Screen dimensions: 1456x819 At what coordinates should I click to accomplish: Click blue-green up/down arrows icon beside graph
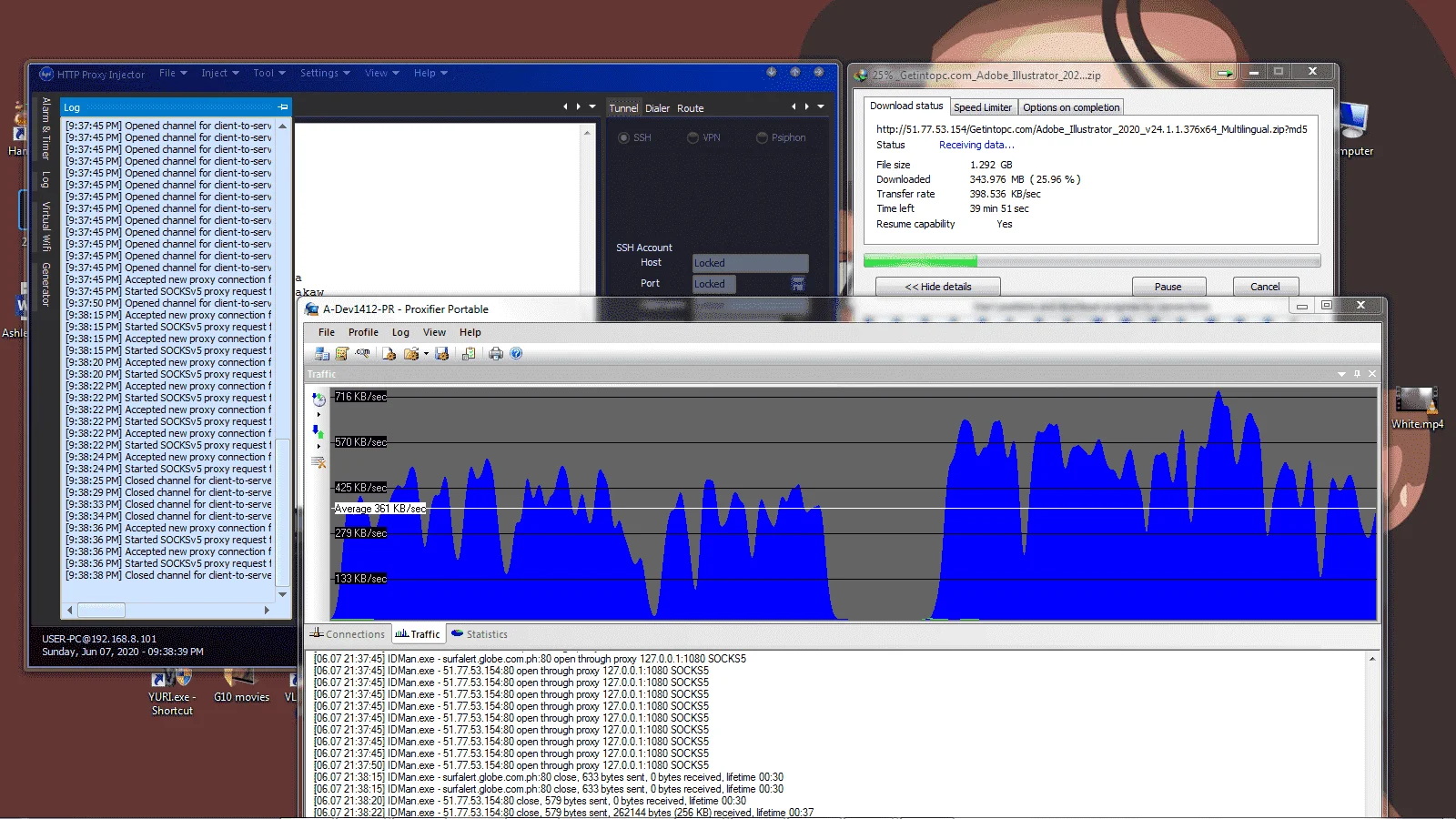[318, 431]
